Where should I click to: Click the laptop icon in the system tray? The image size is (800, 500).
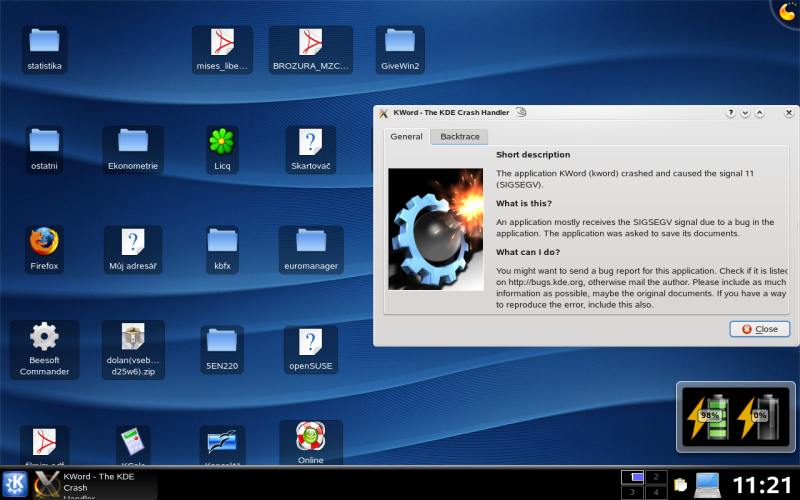click(x=708, y=485)
